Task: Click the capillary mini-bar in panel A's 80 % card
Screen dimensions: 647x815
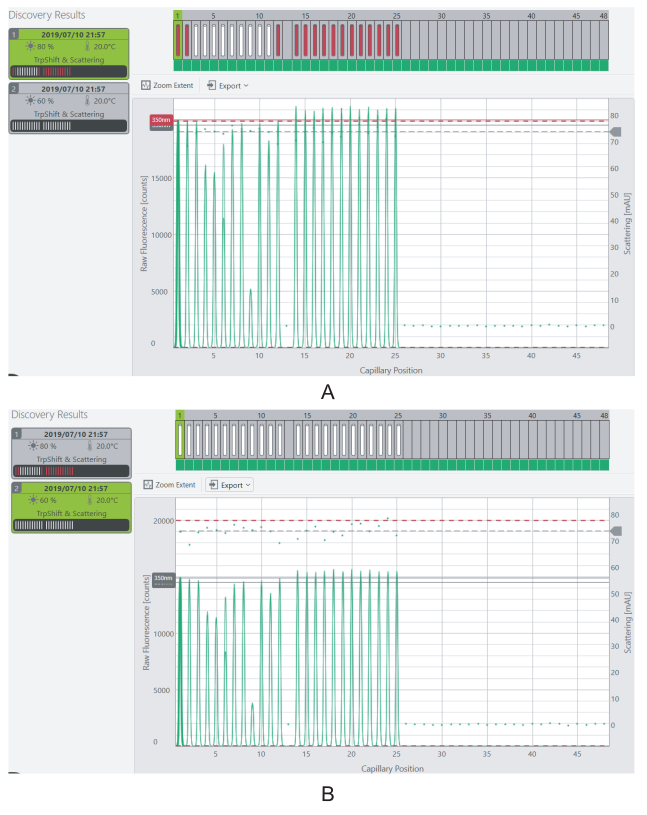Action: pos(69,71)
